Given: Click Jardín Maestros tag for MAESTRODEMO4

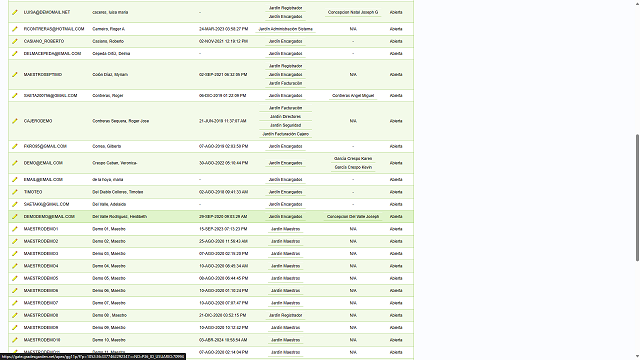Looking at the screenshot, I should point(285,266).
